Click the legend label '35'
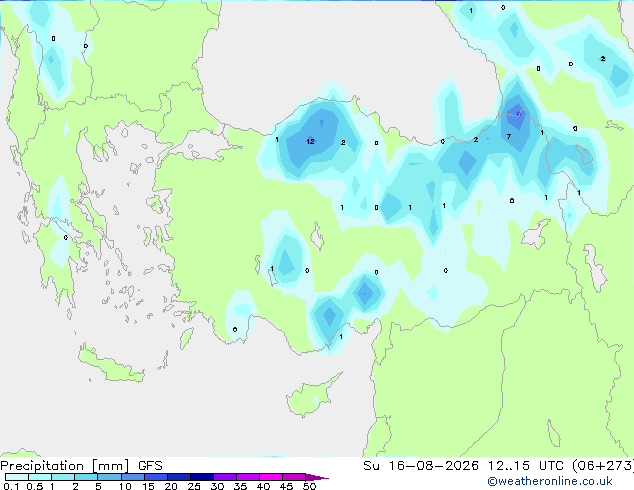This screenshot has height=490, width=634. point(240,486)
